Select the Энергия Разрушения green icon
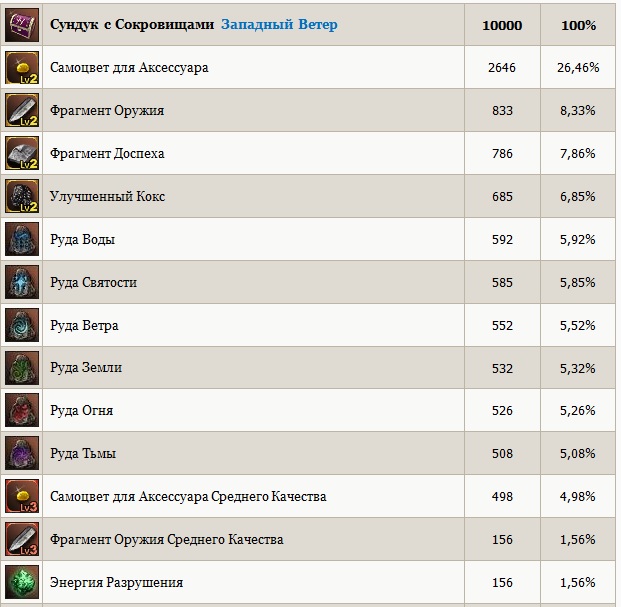621x607 pixels. click(22, 582)
